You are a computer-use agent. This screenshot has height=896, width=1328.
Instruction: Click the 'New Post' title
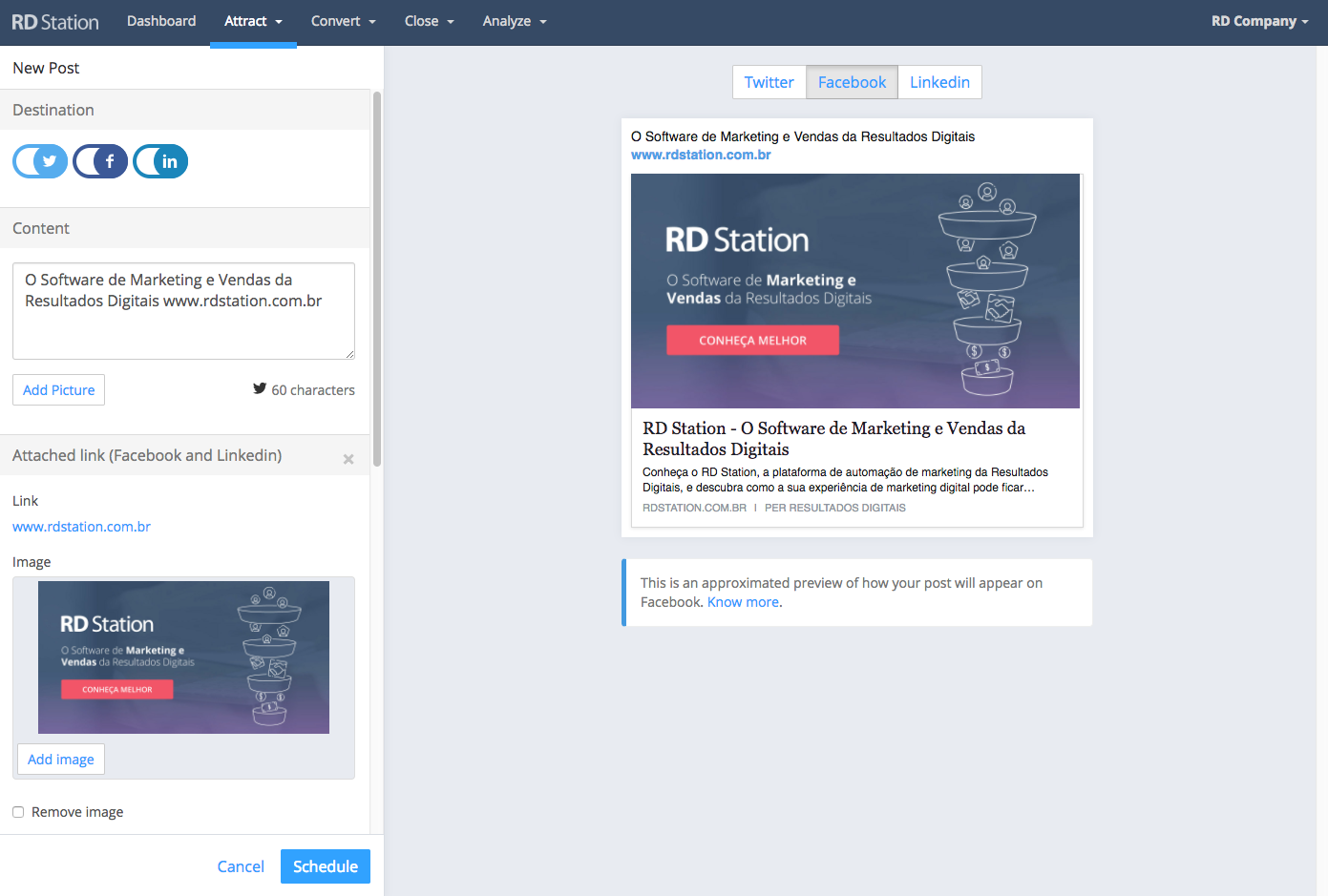46,68
